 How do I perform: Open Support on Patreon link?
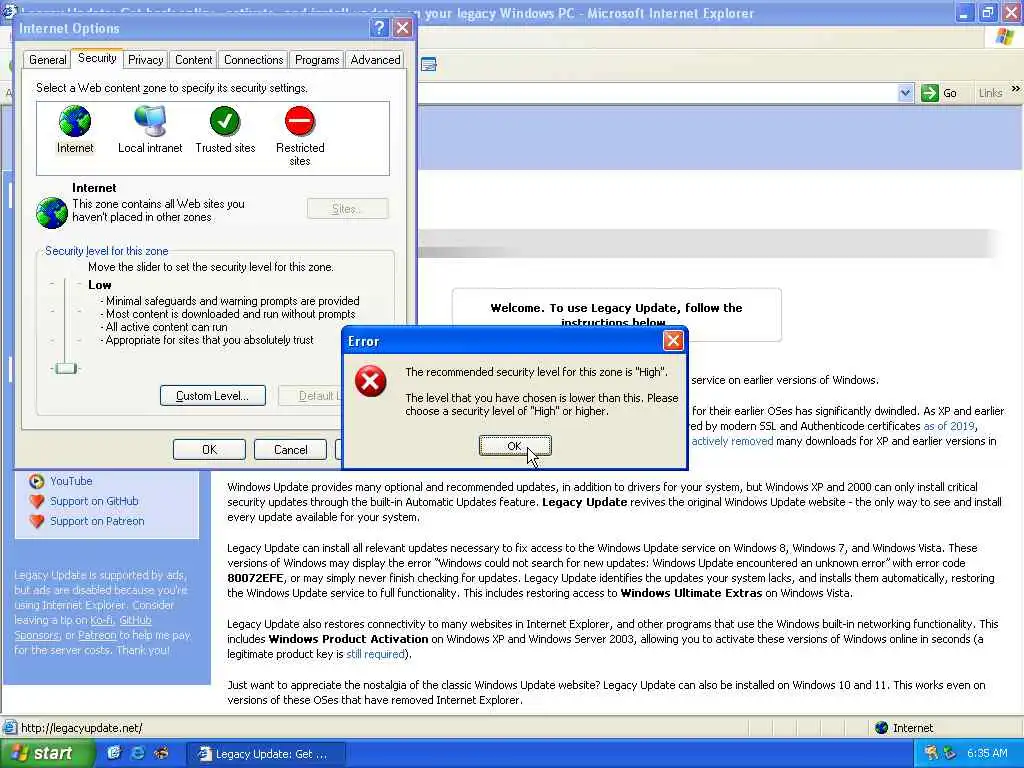pyautogui.click(x=97, y=521)
